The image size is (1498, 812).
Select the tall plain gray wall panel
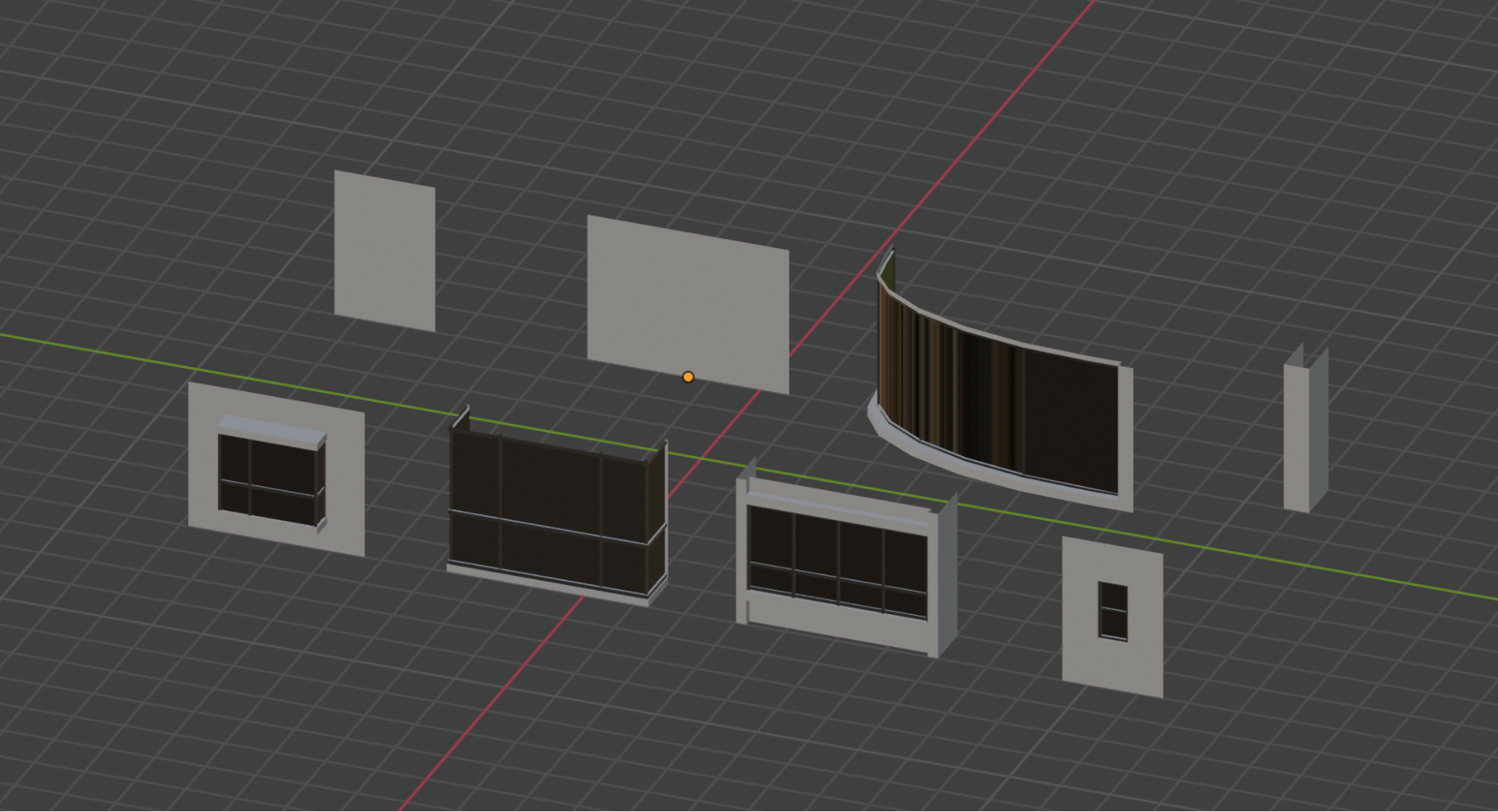[x=384, y=251]
